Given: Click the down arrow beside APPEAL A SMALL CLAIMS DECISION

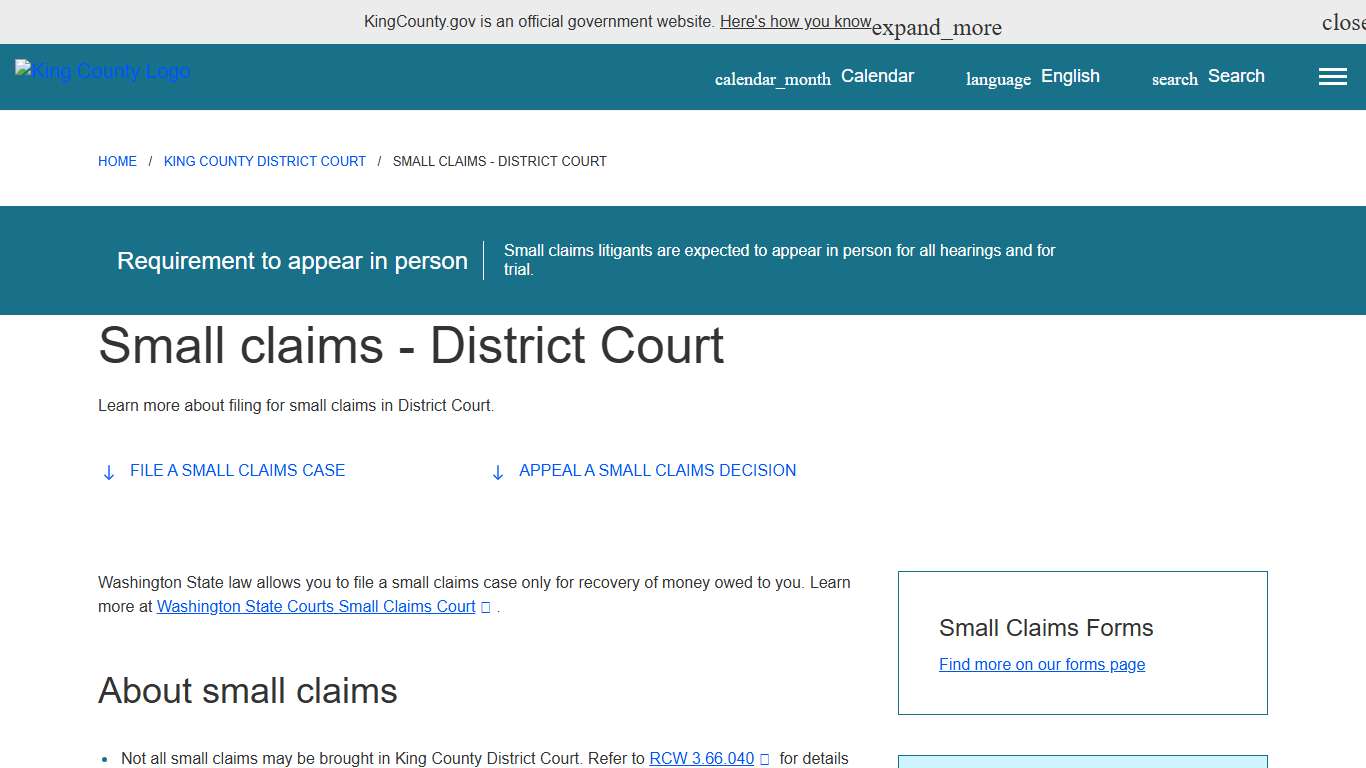Looking at the screenshot, I should coord(498,471).
